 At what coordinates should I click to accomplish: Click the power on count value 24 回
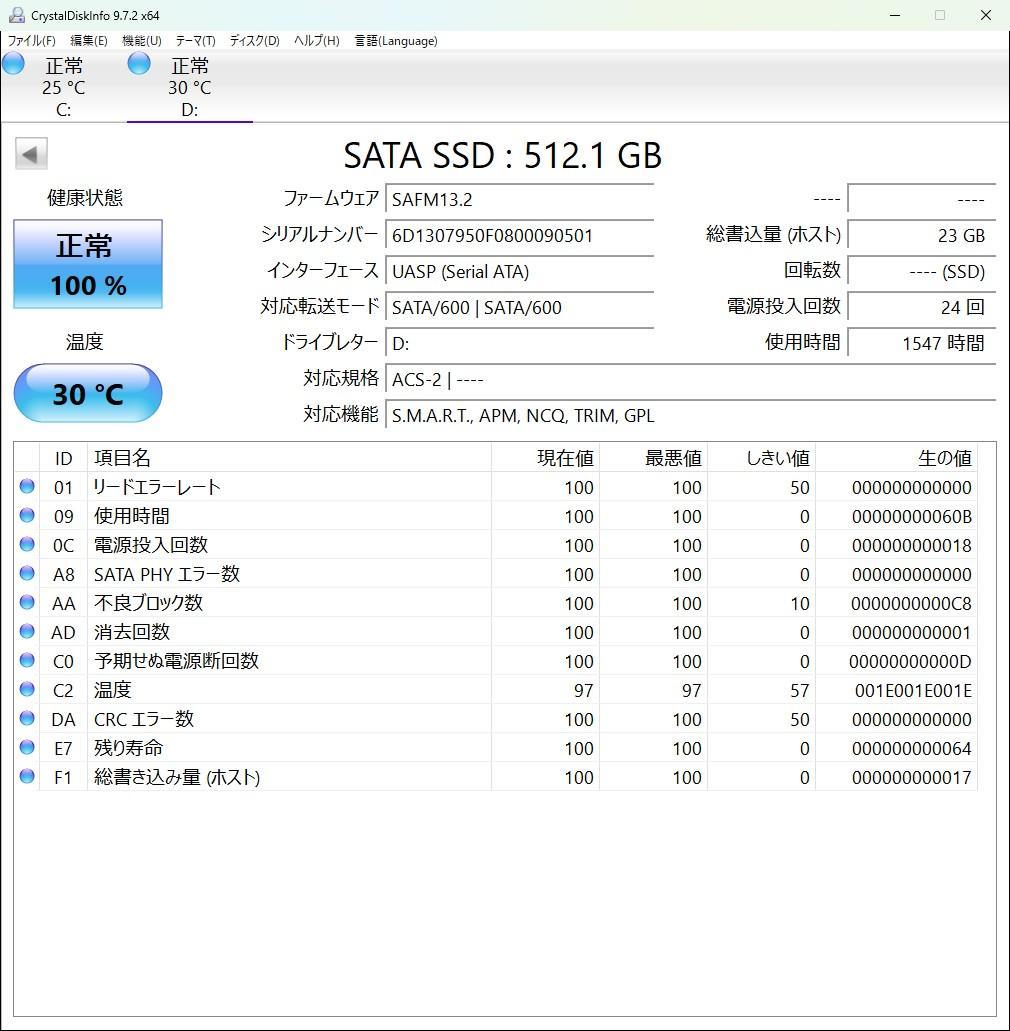pyautogui.click(x=922, y=307)
